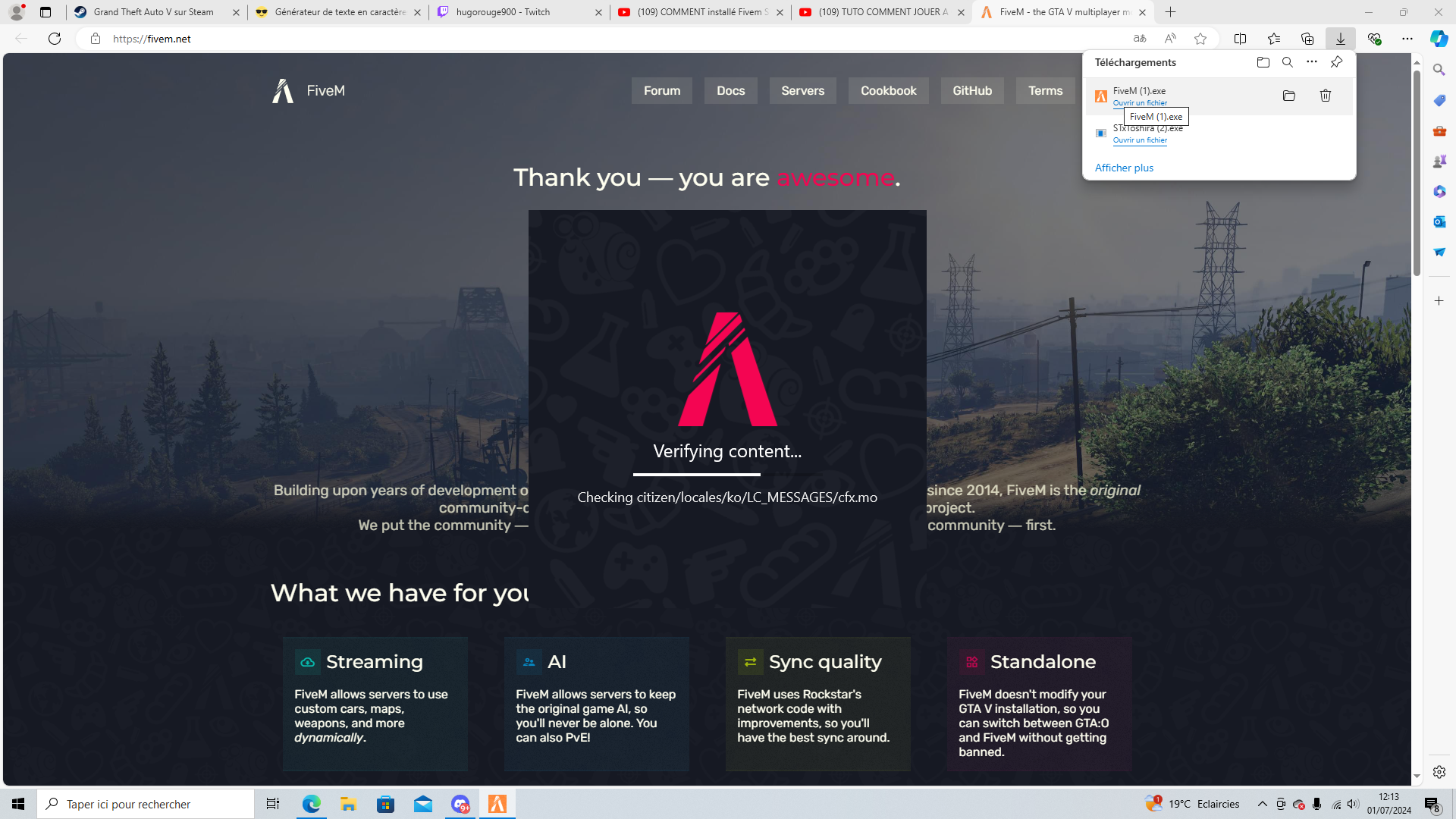The height and width of the screenshot is (819, 1456).
Task: Open the downloads folder from the Téléchargements panel
Action: 1263,62
